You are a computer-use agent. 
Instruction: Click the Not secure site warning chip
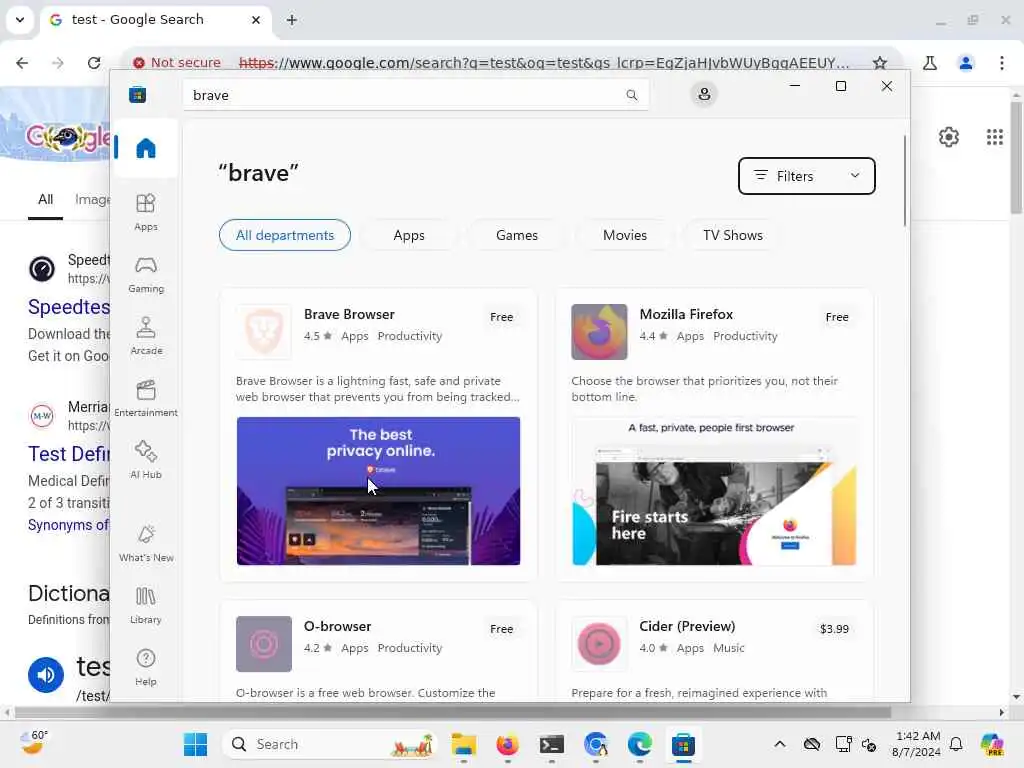point(177,63)
